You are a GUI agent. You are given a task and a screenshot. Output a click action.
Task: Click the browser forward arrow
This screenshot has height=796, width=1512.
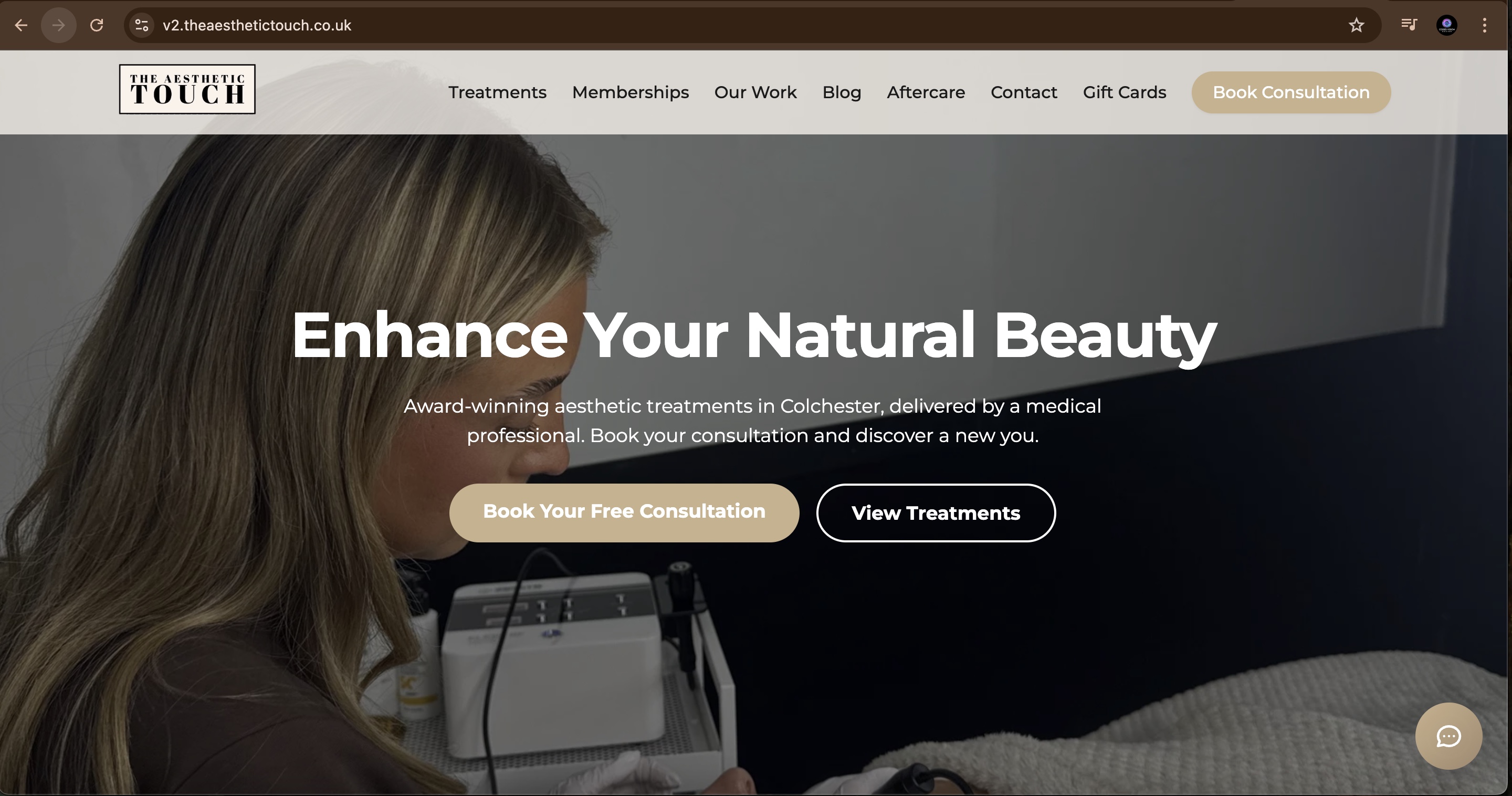(x=59, y=25)
